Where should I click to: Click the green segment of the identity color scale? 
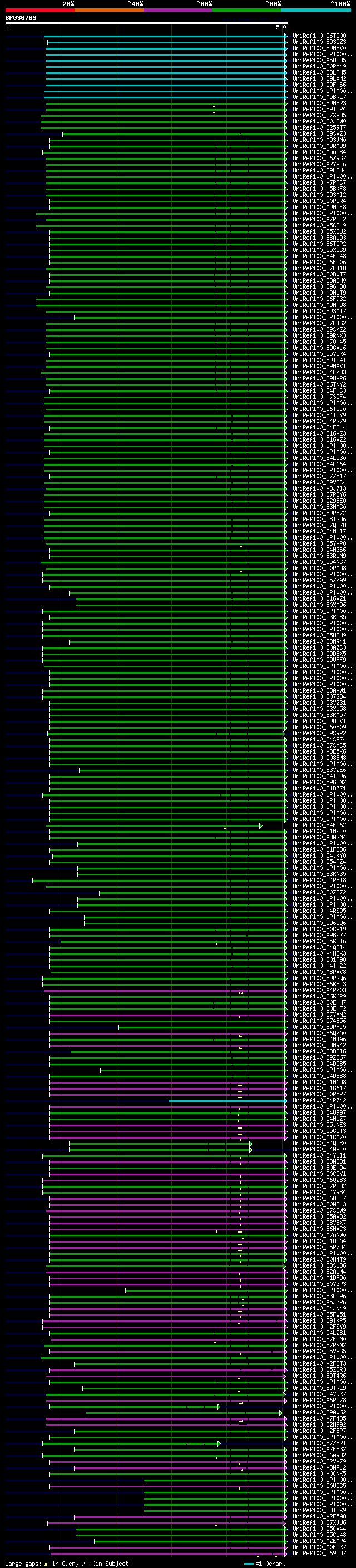click(x=247, y=10)
